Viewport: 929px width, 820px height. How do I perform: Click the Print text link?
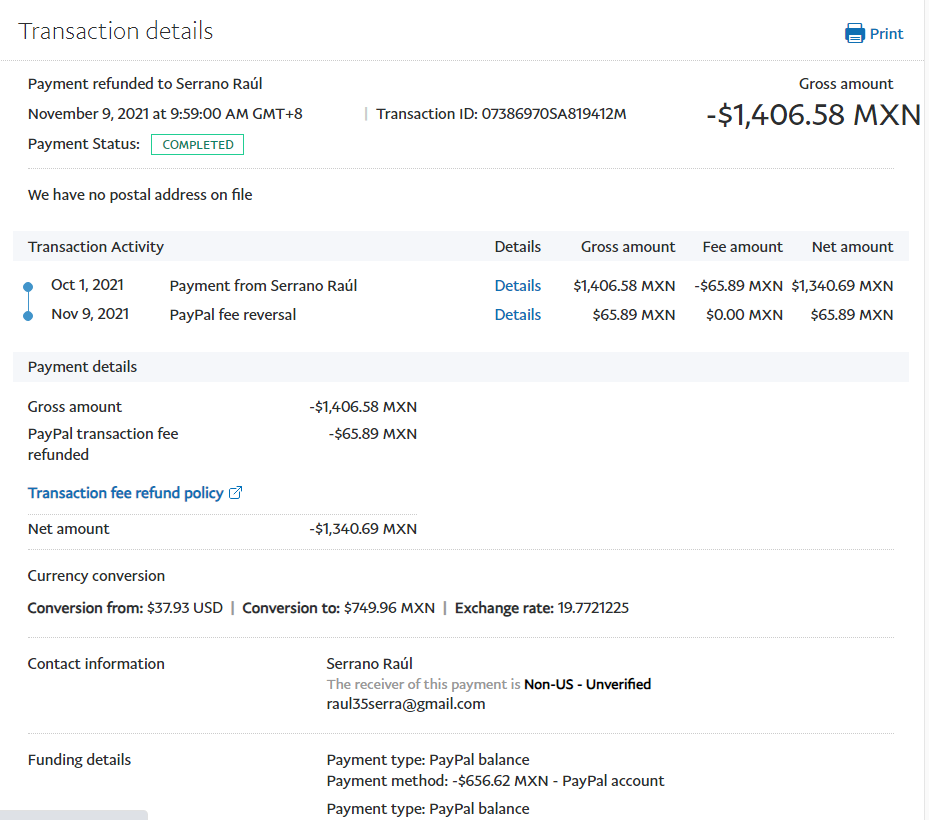pos(886,34)
